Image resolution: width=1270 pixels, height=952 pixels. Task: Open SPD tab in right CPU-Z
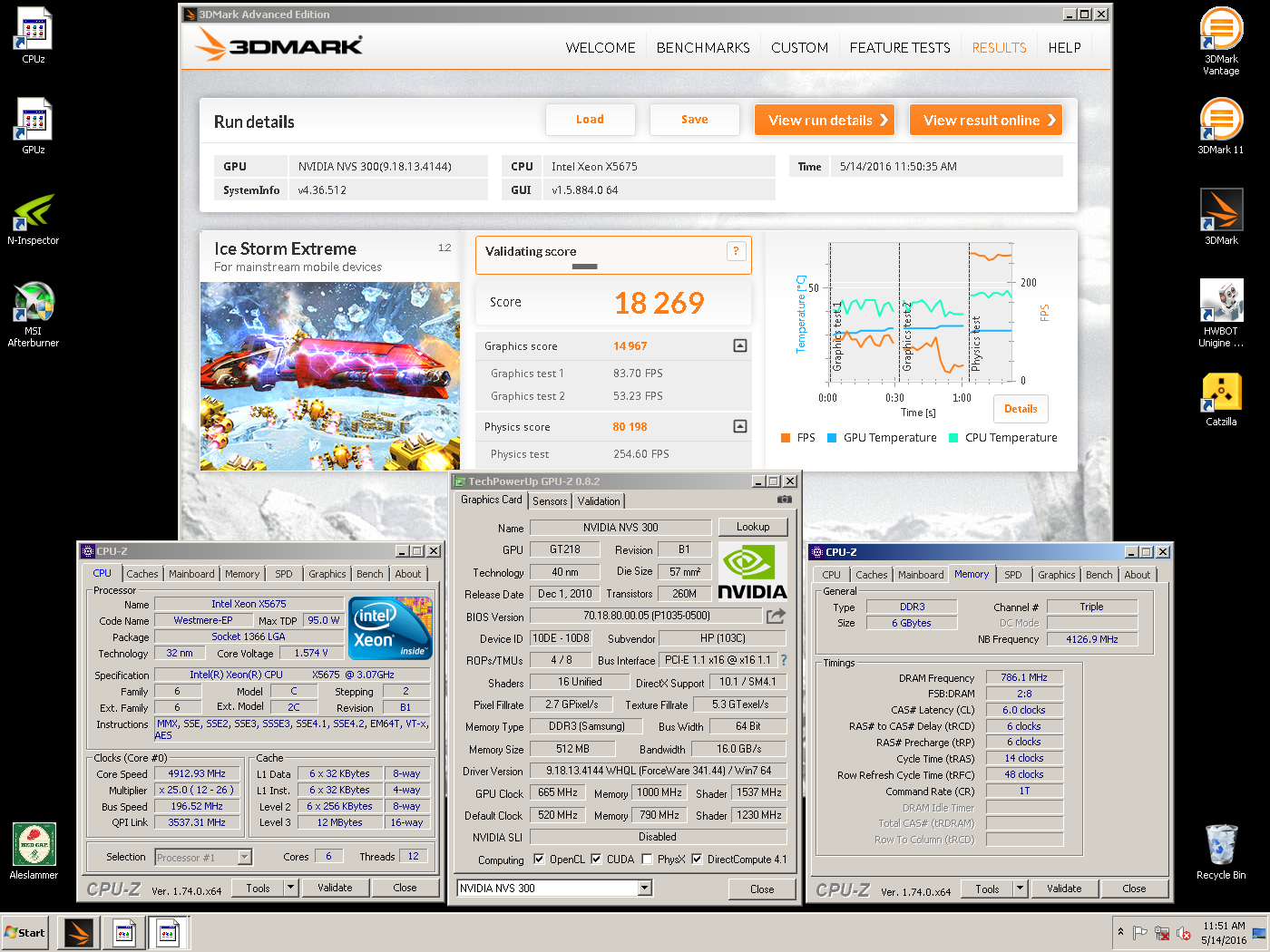1013,575
